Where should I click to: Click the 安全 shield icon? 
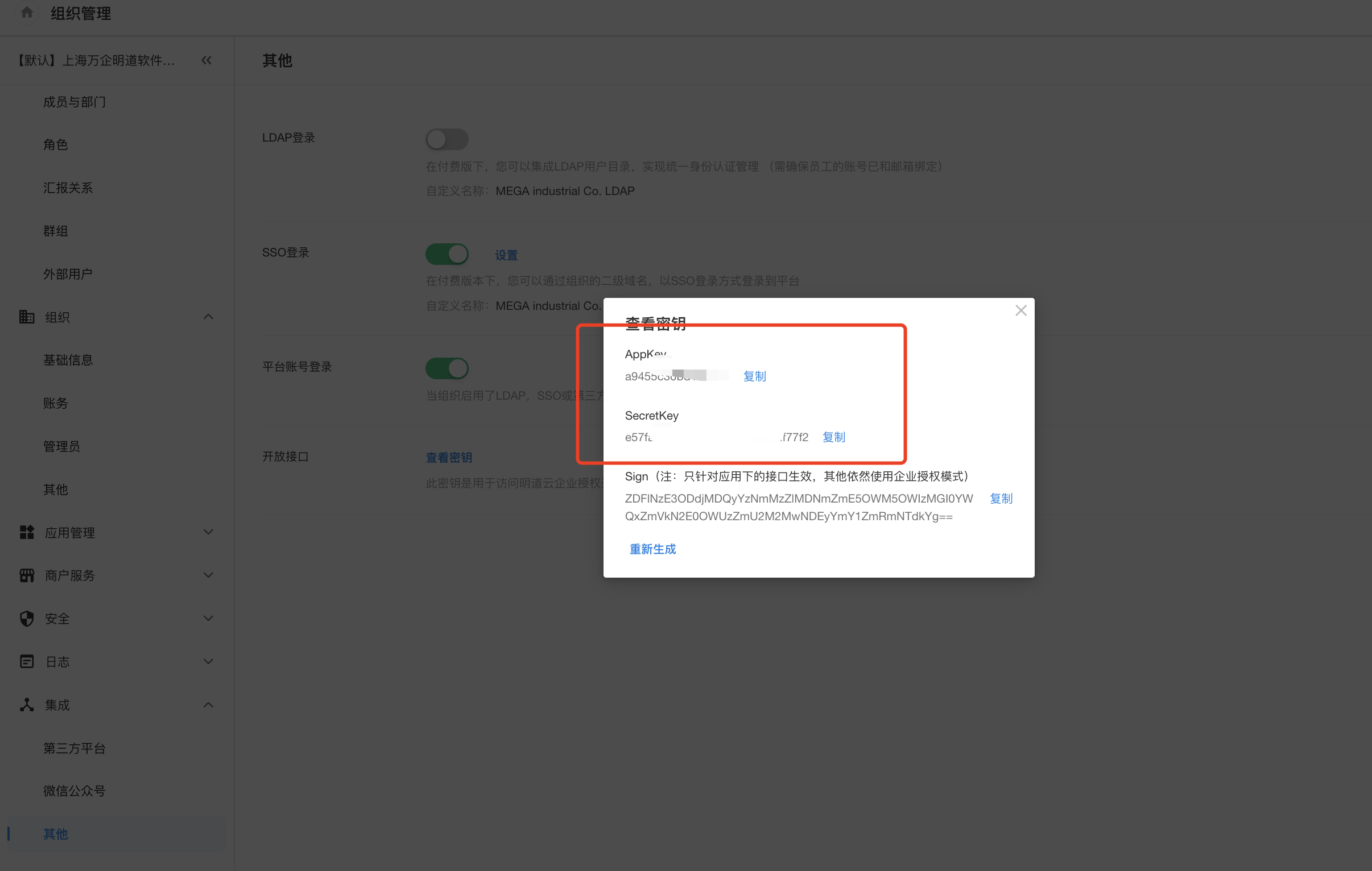(27, 619)
